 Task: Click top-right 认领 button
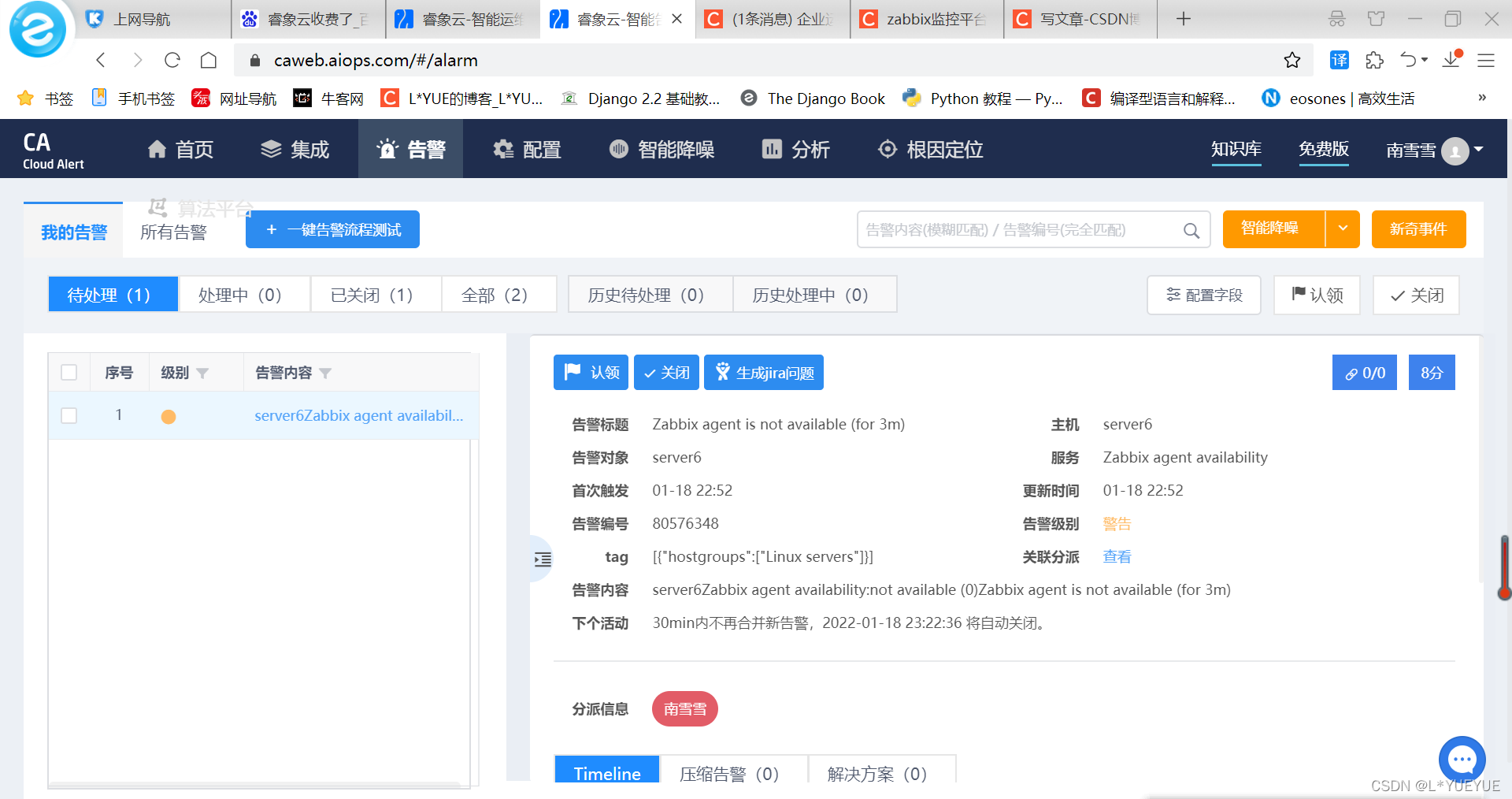[x=1317, y=295]
